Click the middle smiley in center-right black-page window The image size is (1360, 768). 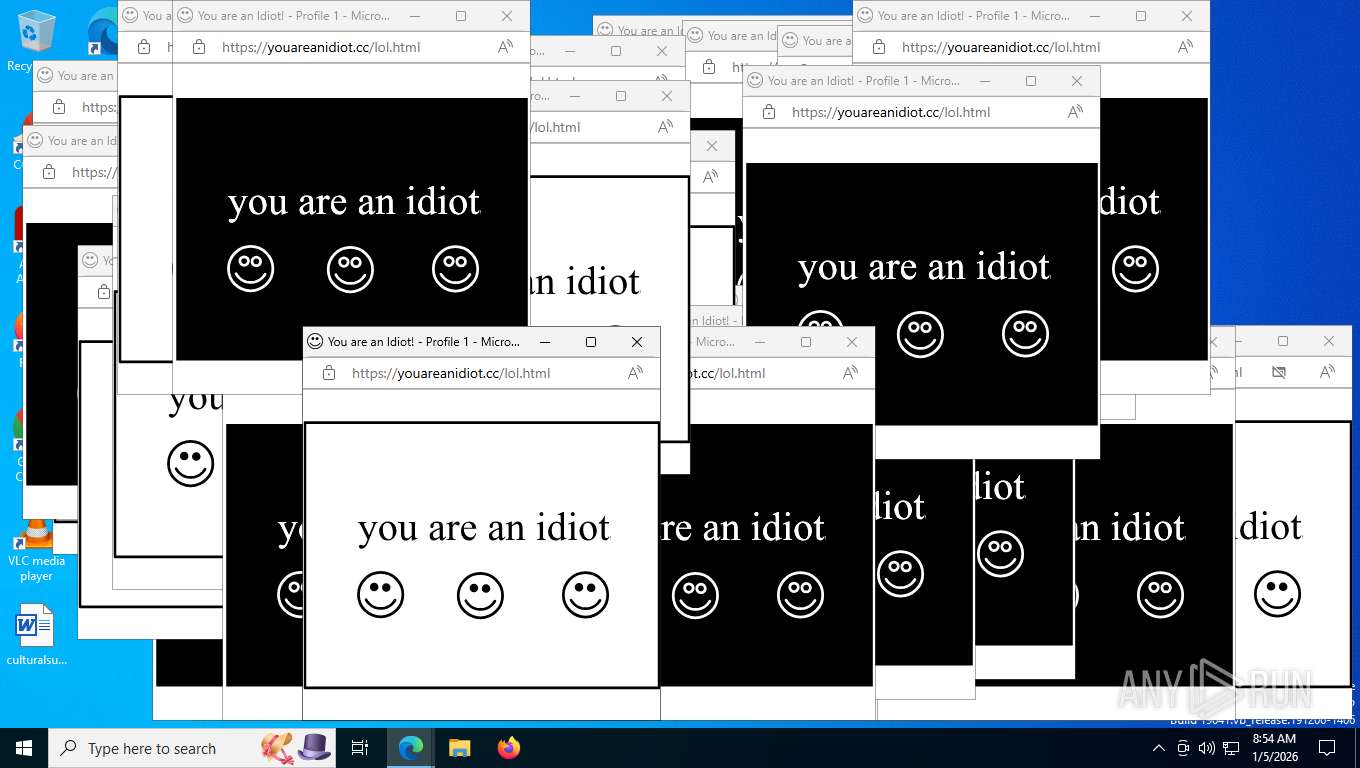920,334
